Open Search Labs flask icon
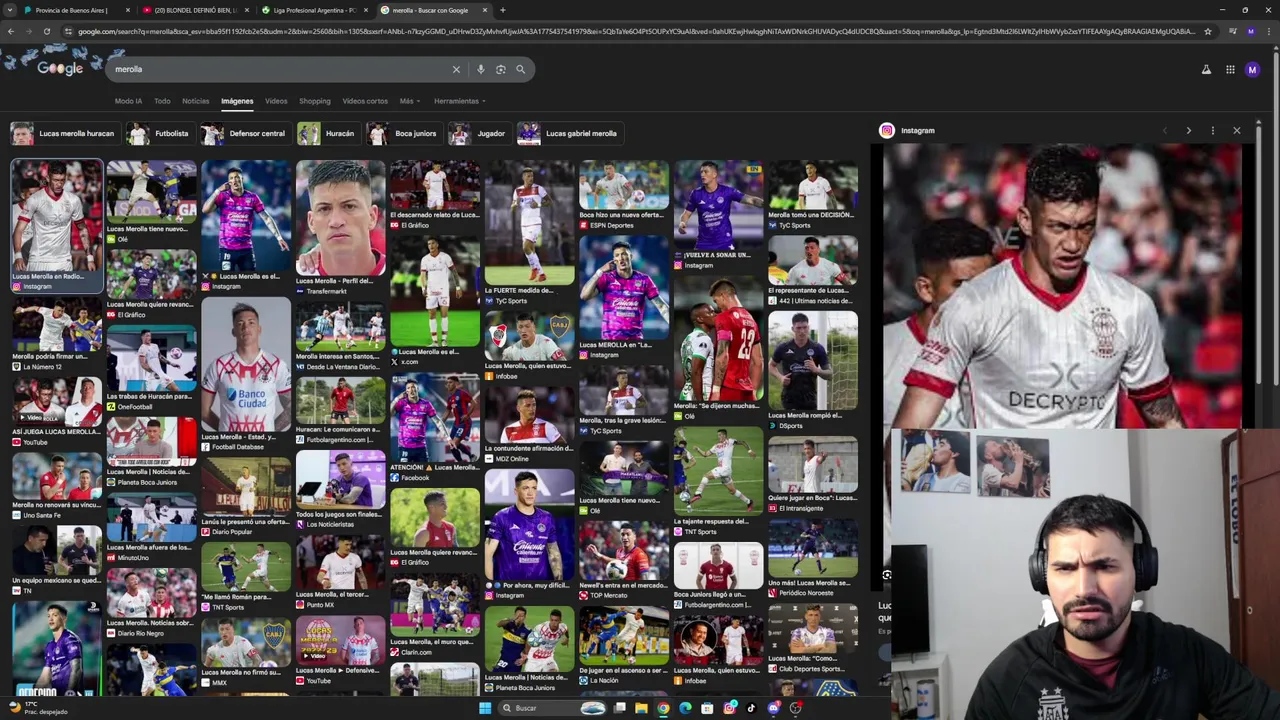This screenshot has width=1280, height=720. pos(1206,69)
